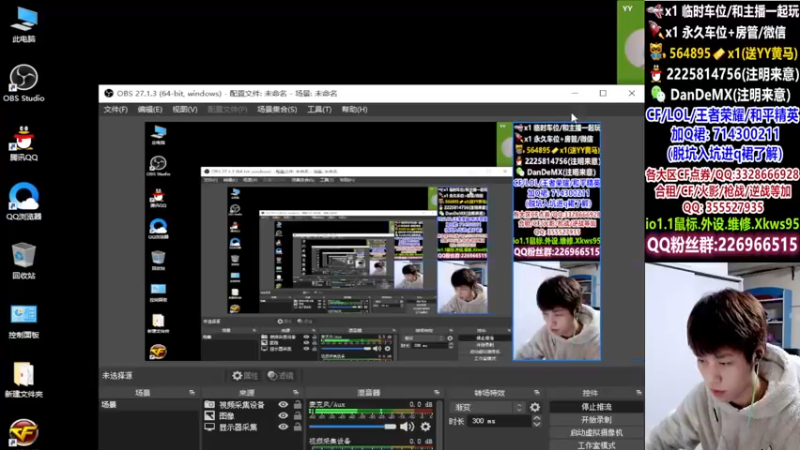The width and height of the screenshot is (800, 450).
Task: Open 麦克风/Aux mixer settings gear
Action: (426, 427)
